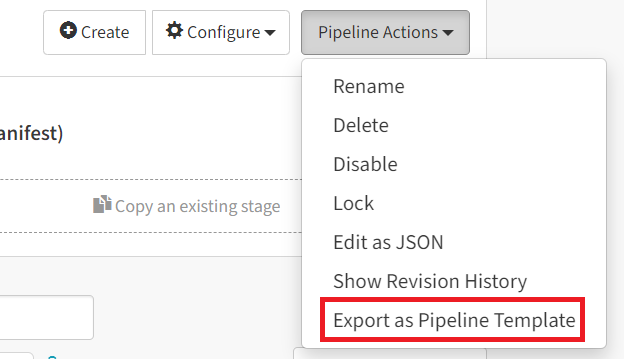Click the input field below the stage area
624x361 pixels.
coord(46,317)
